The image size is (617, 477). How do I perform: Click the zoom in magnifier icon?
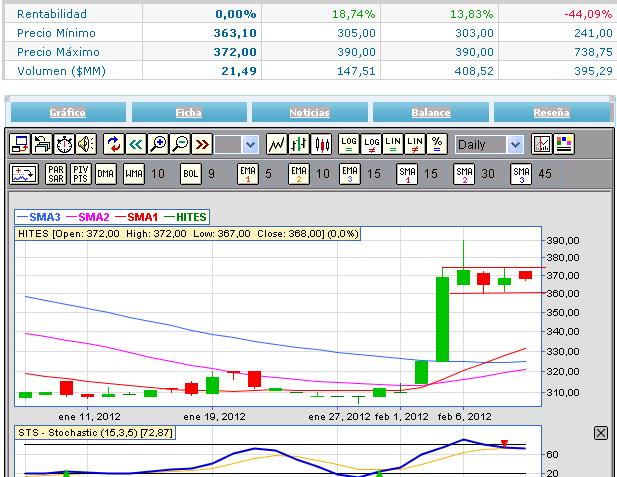click(157, 144)
